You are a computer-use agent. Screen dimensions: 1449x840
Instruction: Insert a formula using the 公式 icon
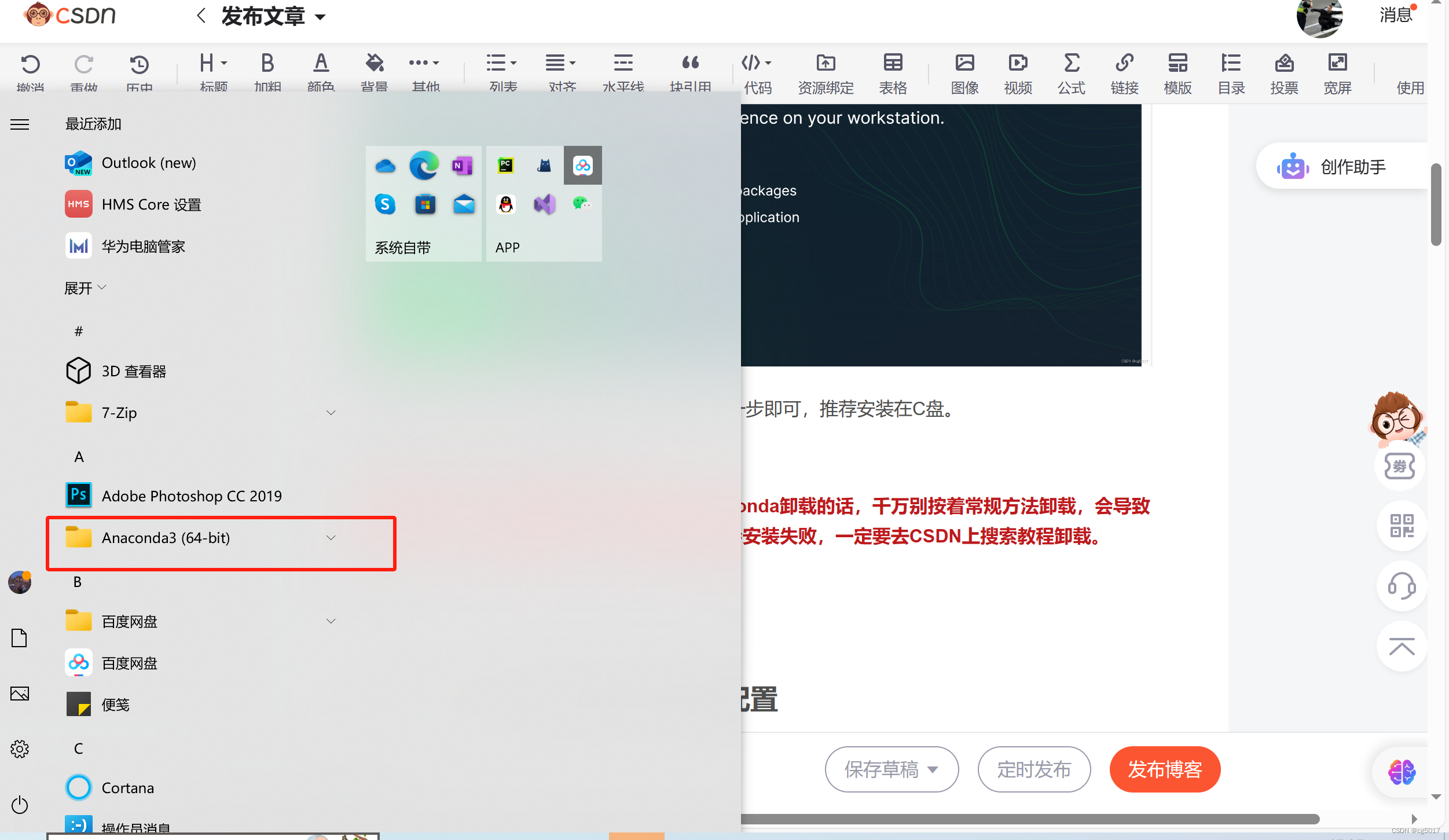coord(1071,63)
